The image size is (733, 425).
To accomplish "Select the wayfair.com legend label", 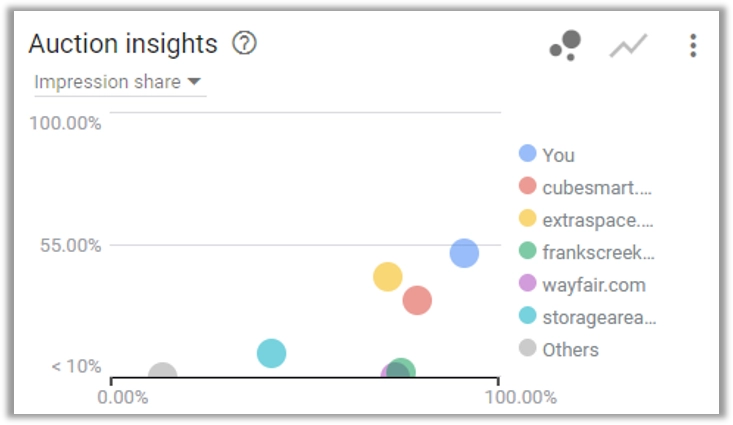I will (594, 285).
